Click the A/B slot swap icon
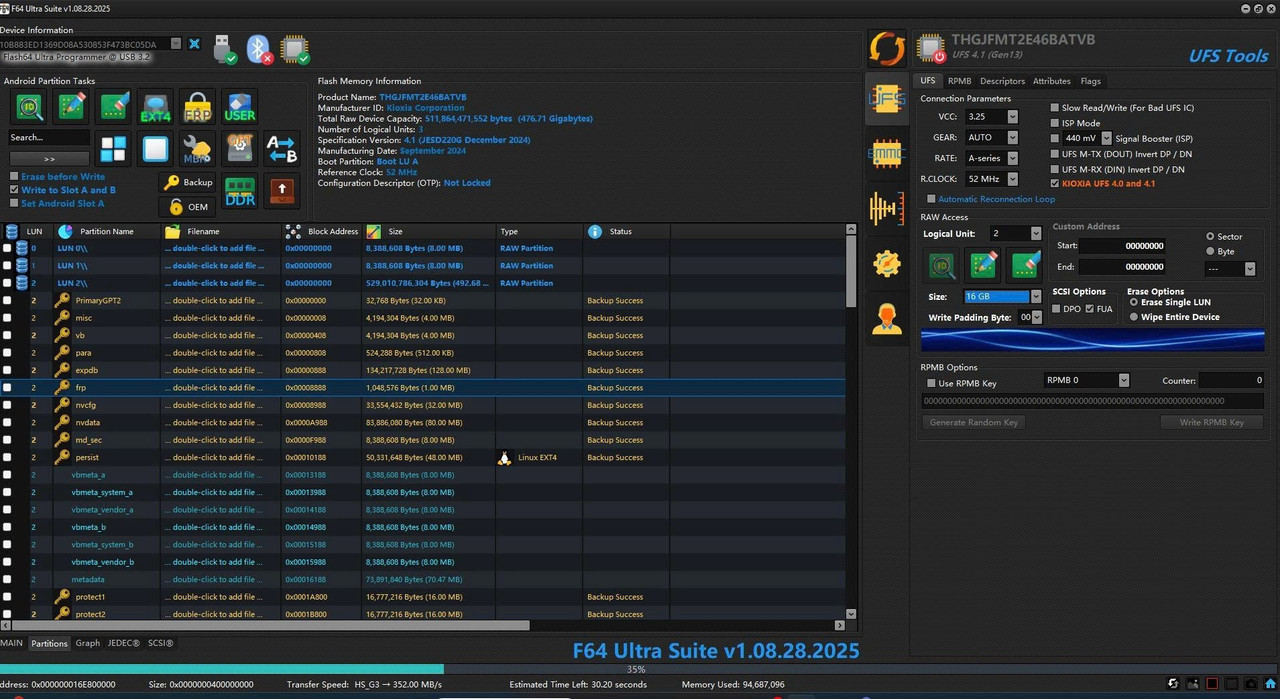The height and width of the screenshot is (699, 1280). coord(282,149)
